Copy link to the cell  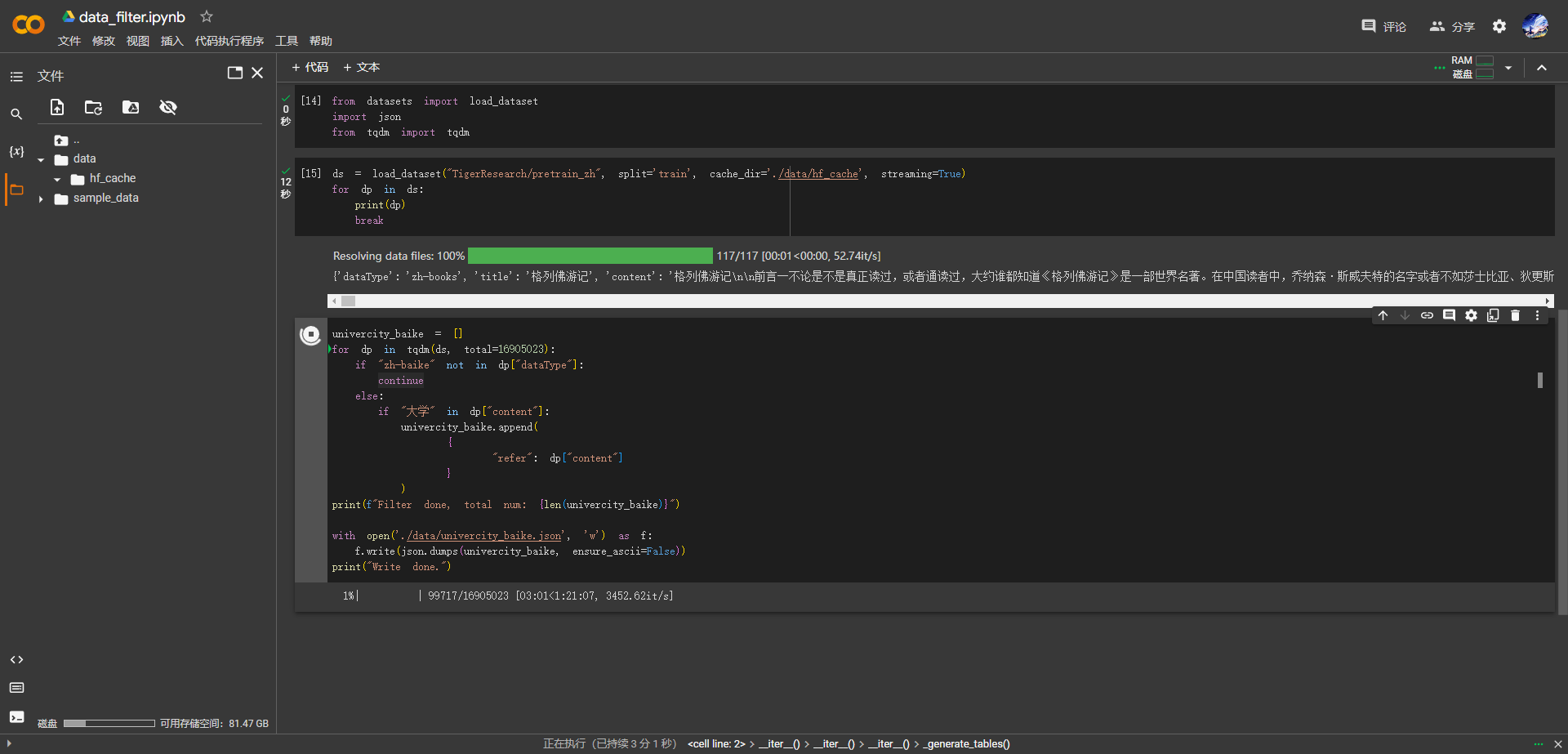1427,315
